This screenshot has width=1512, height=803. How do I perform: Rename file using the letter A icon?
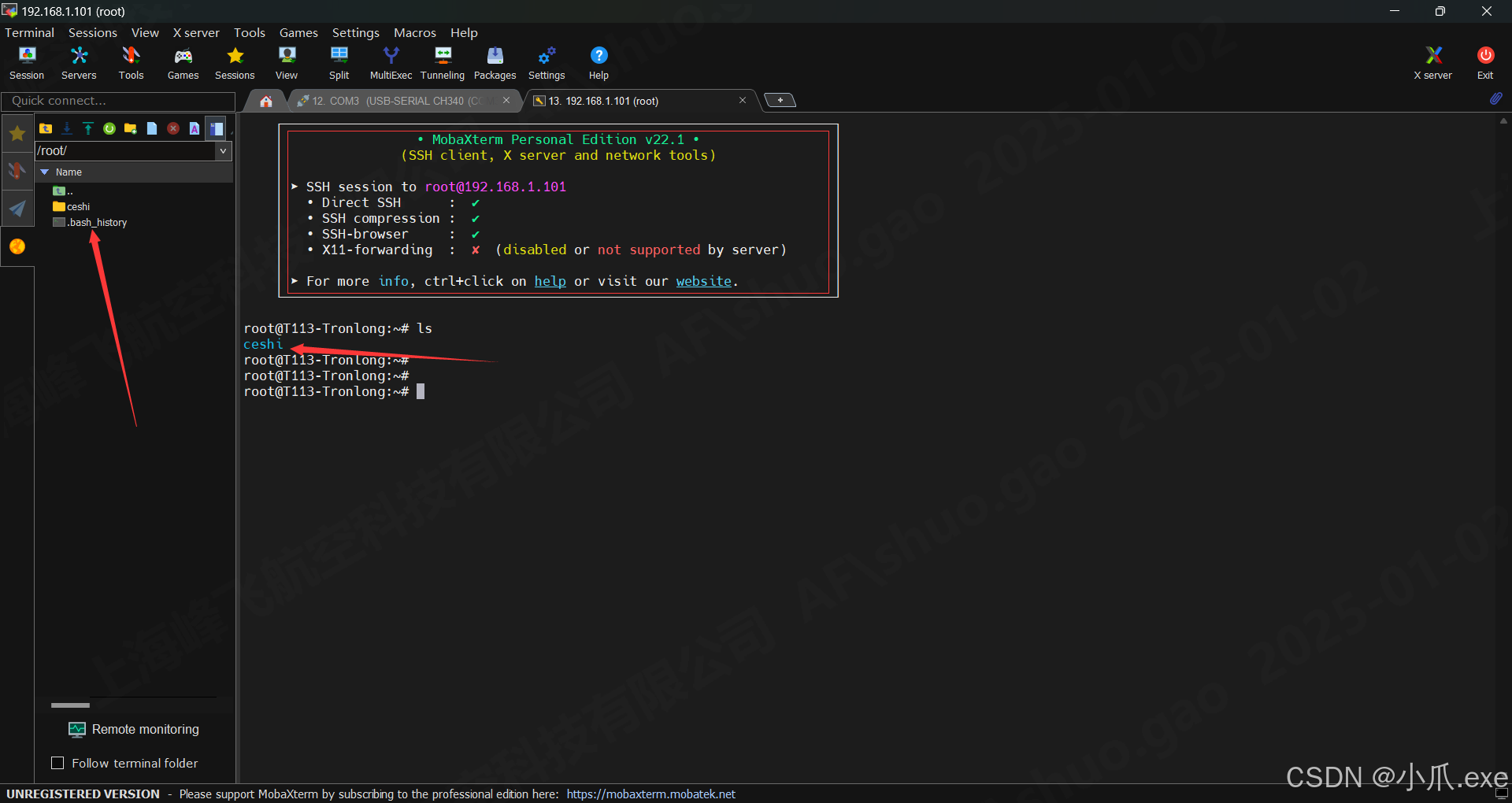(x=195, y=128)
